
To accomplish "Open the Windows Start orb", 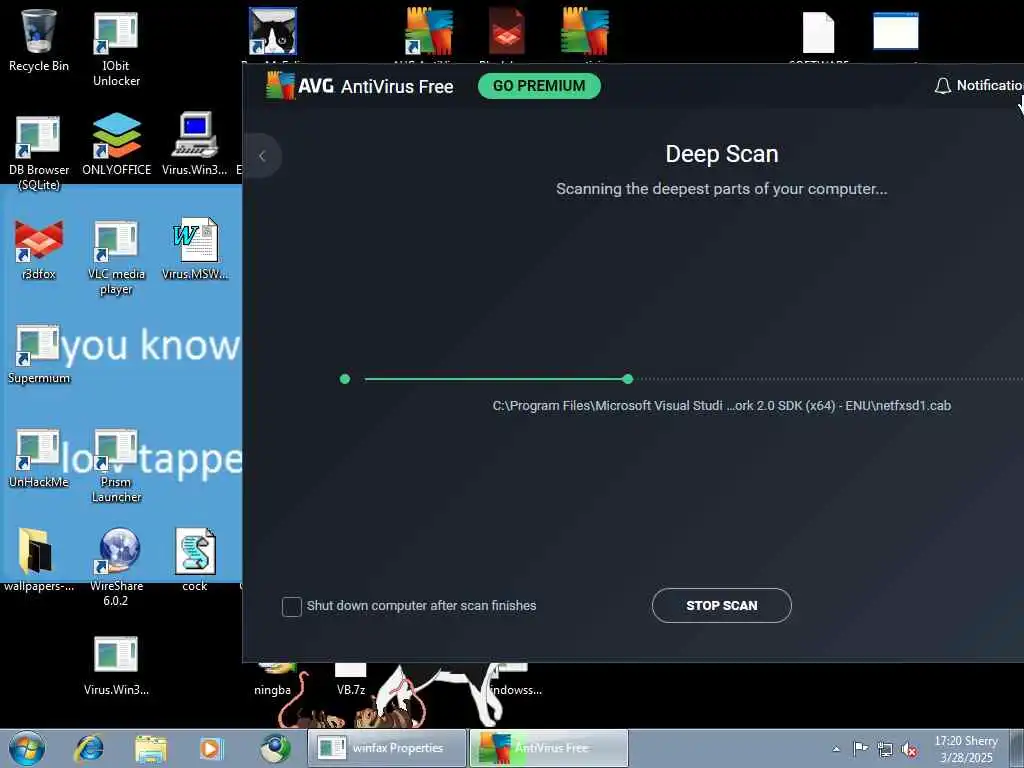I will [27, 748].
